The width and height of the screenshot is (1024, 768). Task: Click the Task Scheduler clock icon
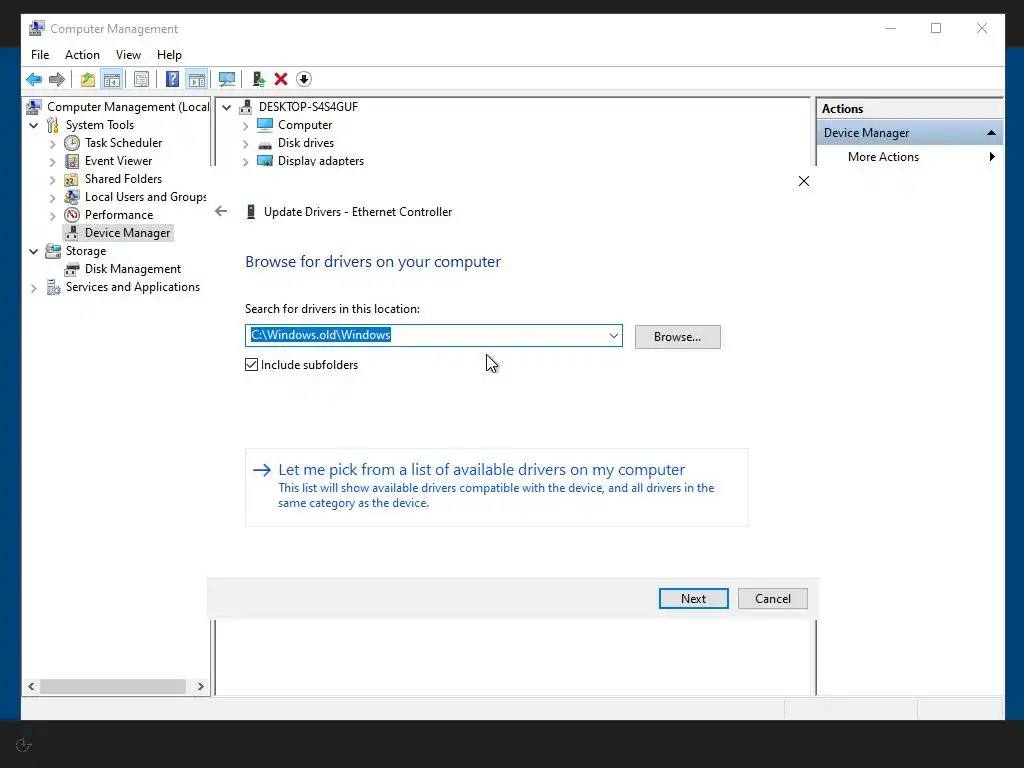pos(72,143)
